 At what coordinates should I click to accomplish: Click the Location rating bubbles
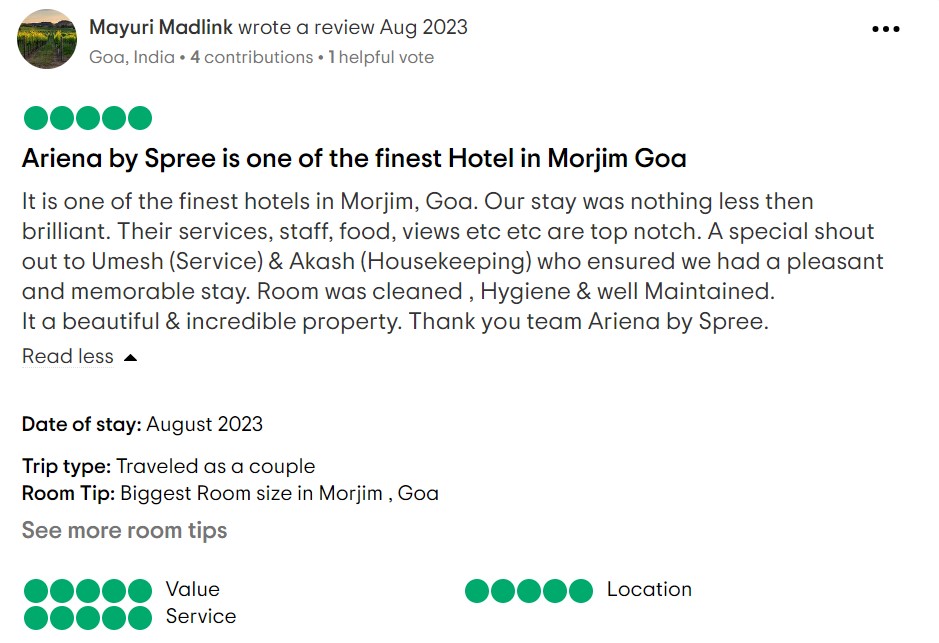(529, 590)
